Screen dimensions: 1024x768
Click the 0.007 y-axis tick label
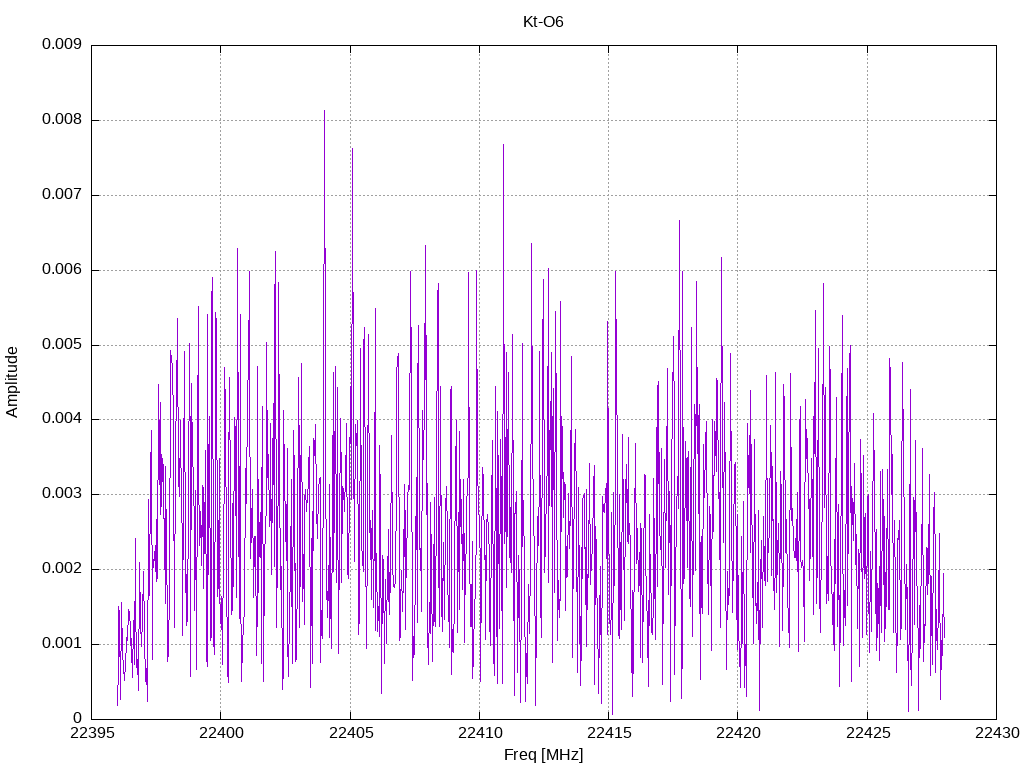coord(62,195)
